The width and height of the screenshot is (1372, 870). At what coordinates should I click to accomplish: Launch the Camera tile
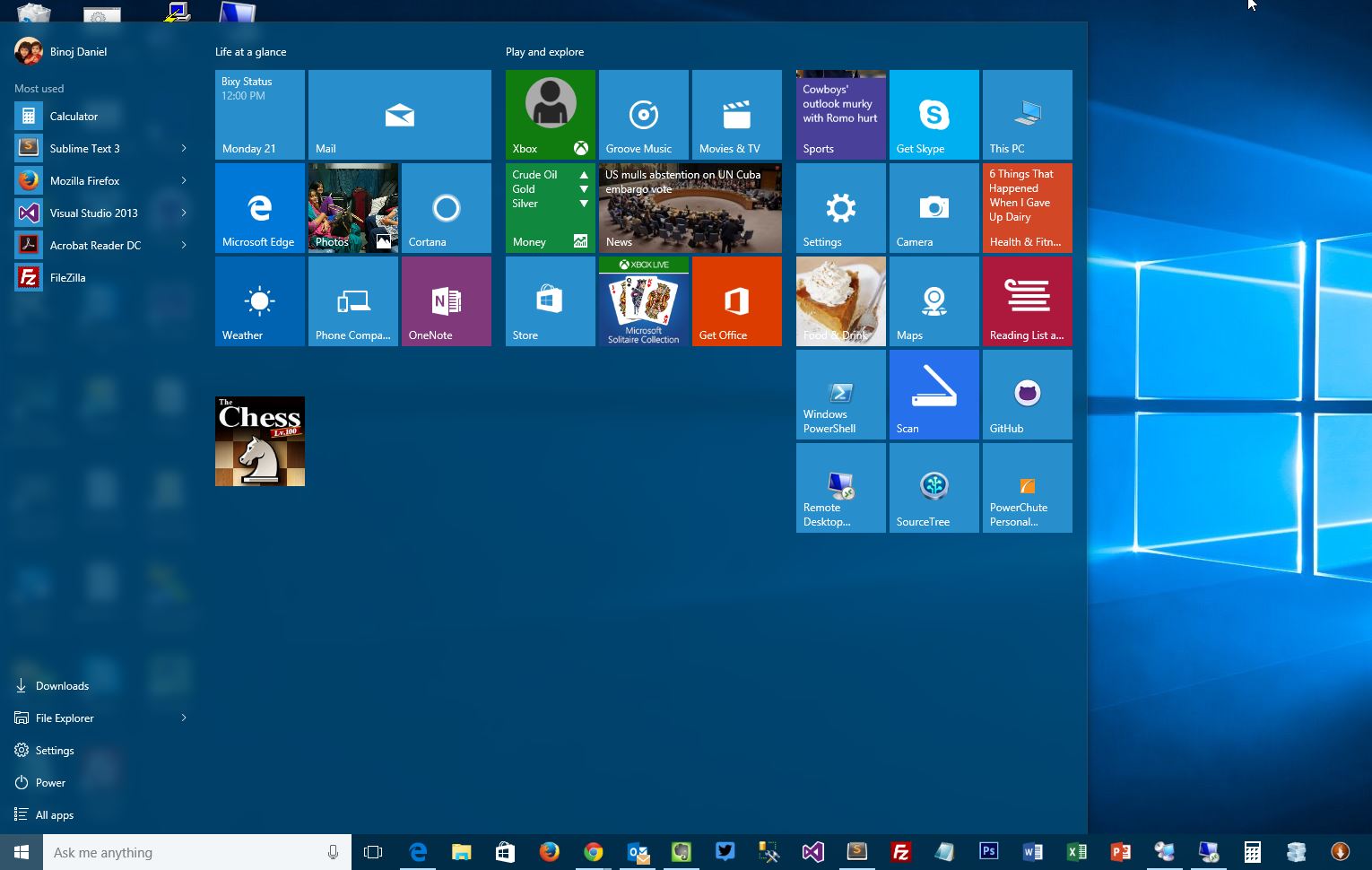[x=934, y=208]
